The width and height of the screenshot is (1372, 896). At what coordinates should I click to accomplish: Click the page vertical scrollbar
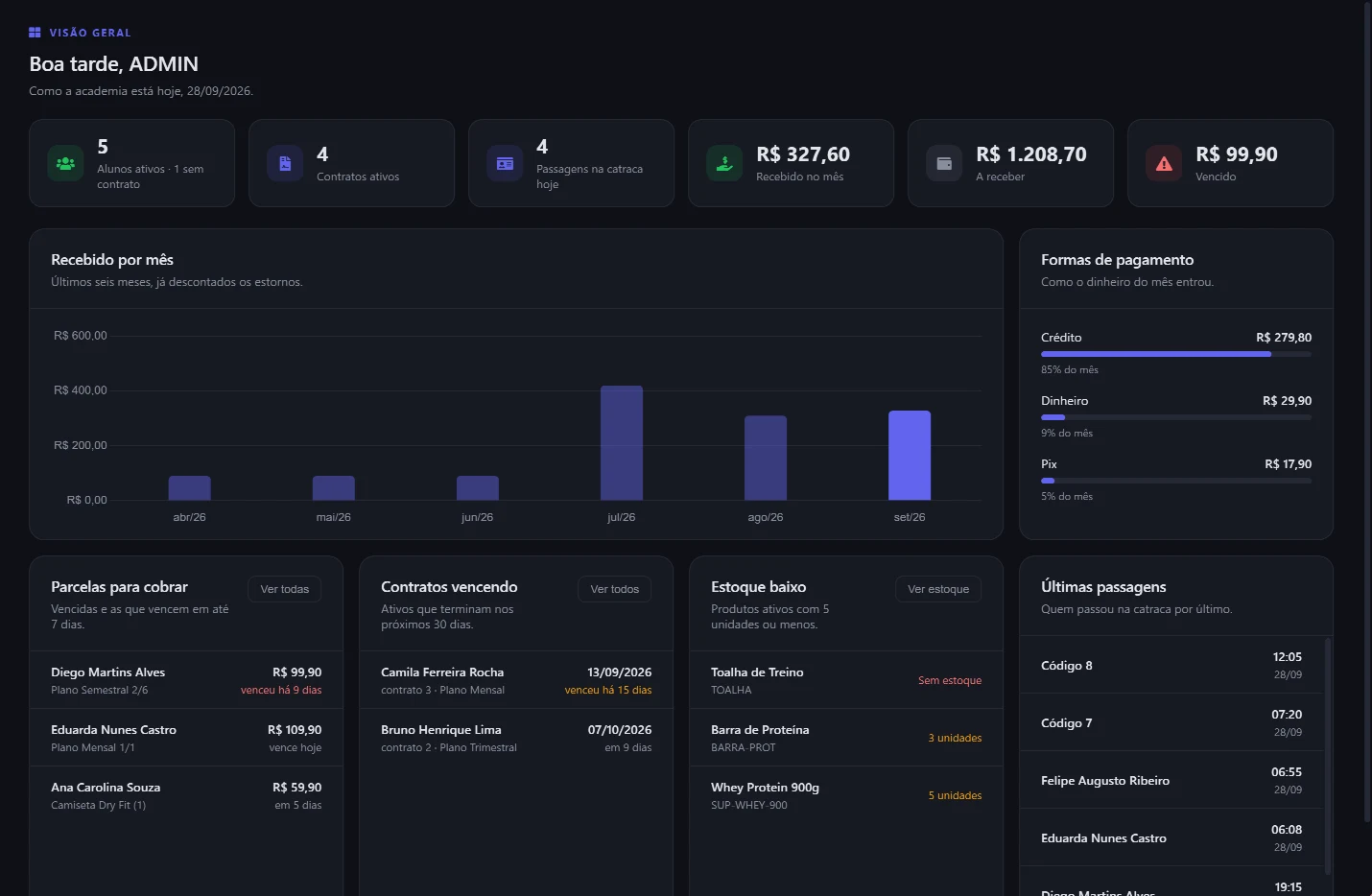pos(1367,413)
